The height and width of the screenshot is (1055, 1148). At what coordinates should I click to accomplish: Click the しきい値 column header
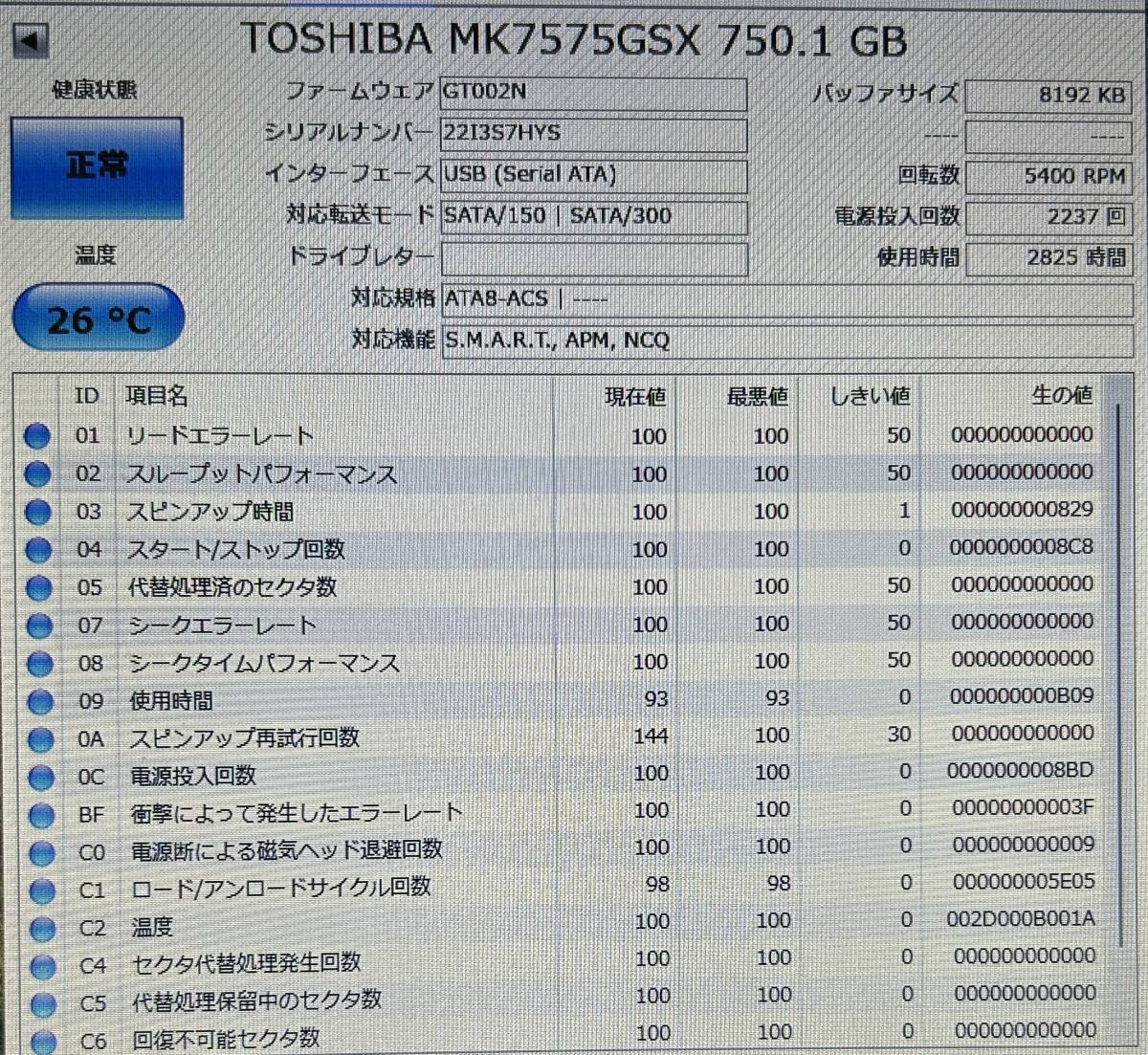(x=869, y=395)
